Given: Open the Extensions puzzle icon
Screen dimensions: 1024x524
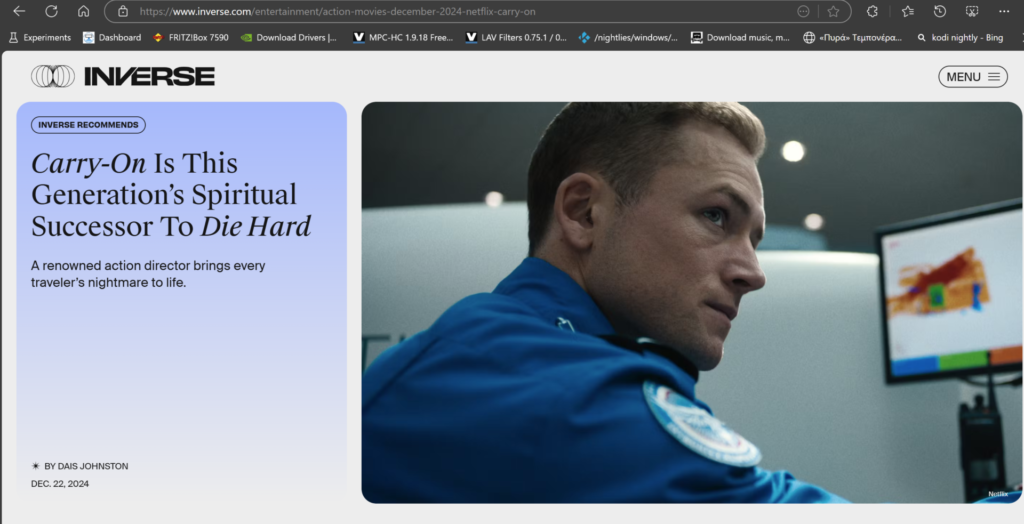Looking at the screenshot, I should coord(872,11).
